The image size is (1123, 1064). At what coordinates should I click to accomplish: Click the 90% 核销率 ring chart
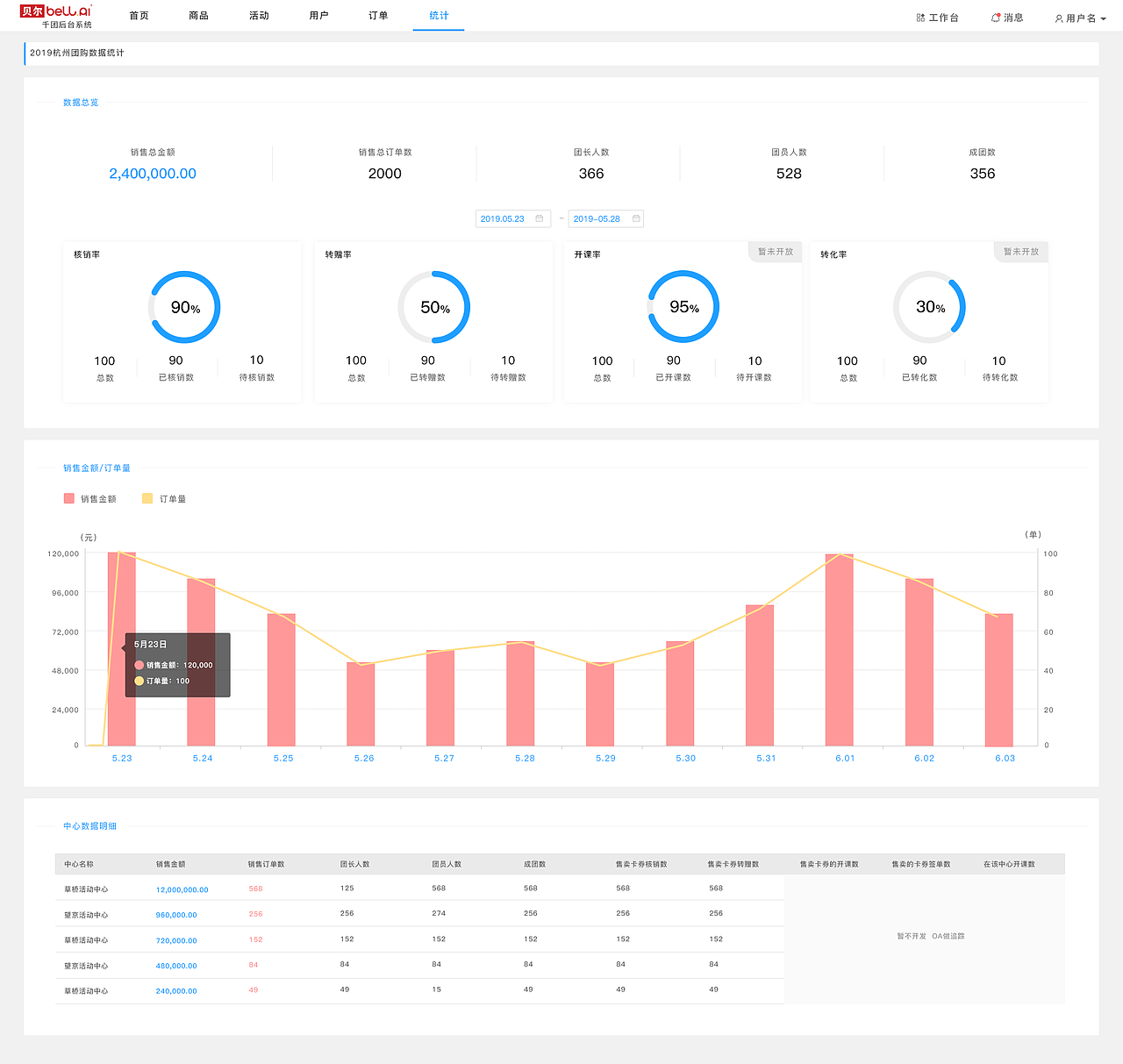tap(184, 307)
